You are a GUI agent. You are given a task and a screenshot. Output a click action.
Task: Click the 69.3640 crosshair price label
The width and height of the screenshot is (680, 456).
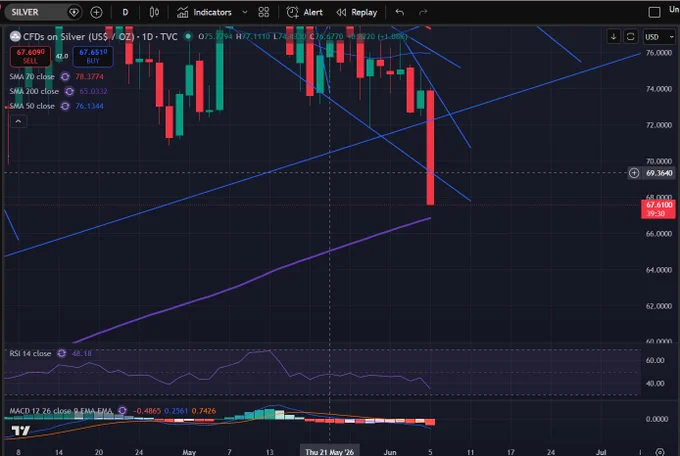(x=659, y=173)
